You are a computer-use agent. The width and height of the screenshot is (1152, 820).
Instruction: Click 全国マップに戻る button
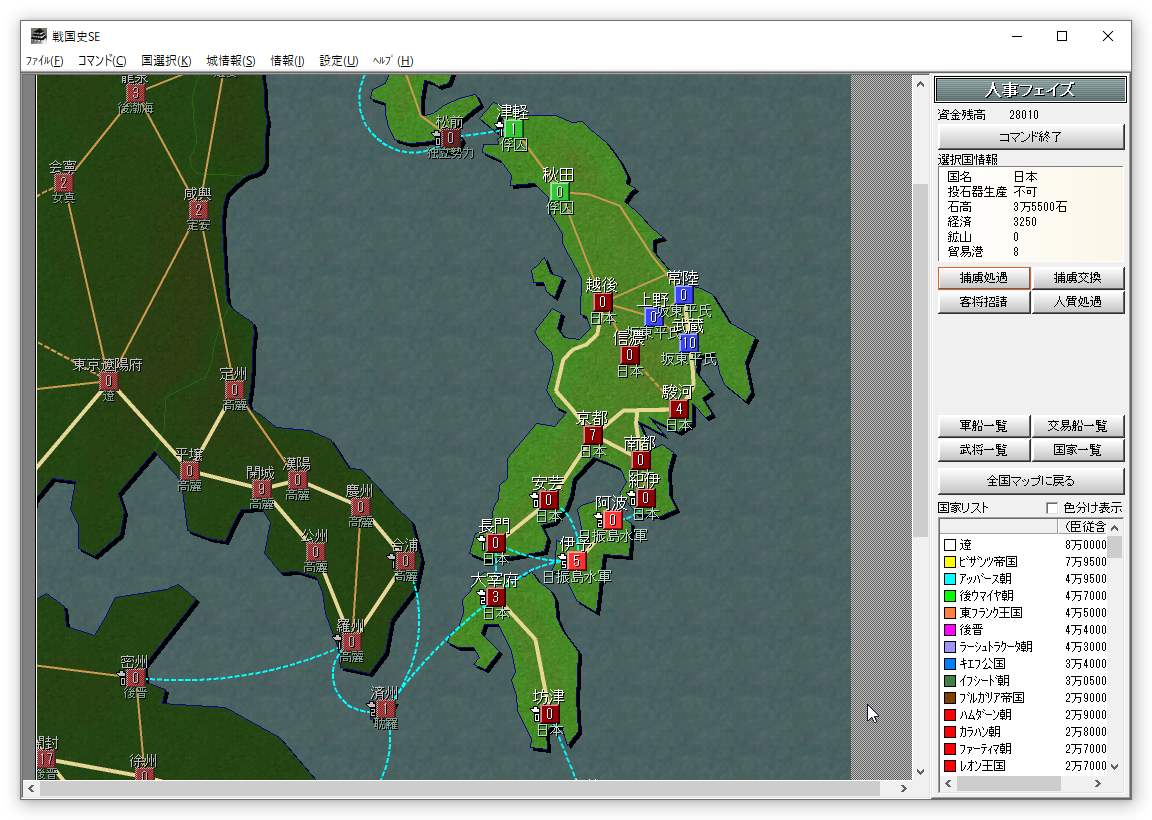1030,481
